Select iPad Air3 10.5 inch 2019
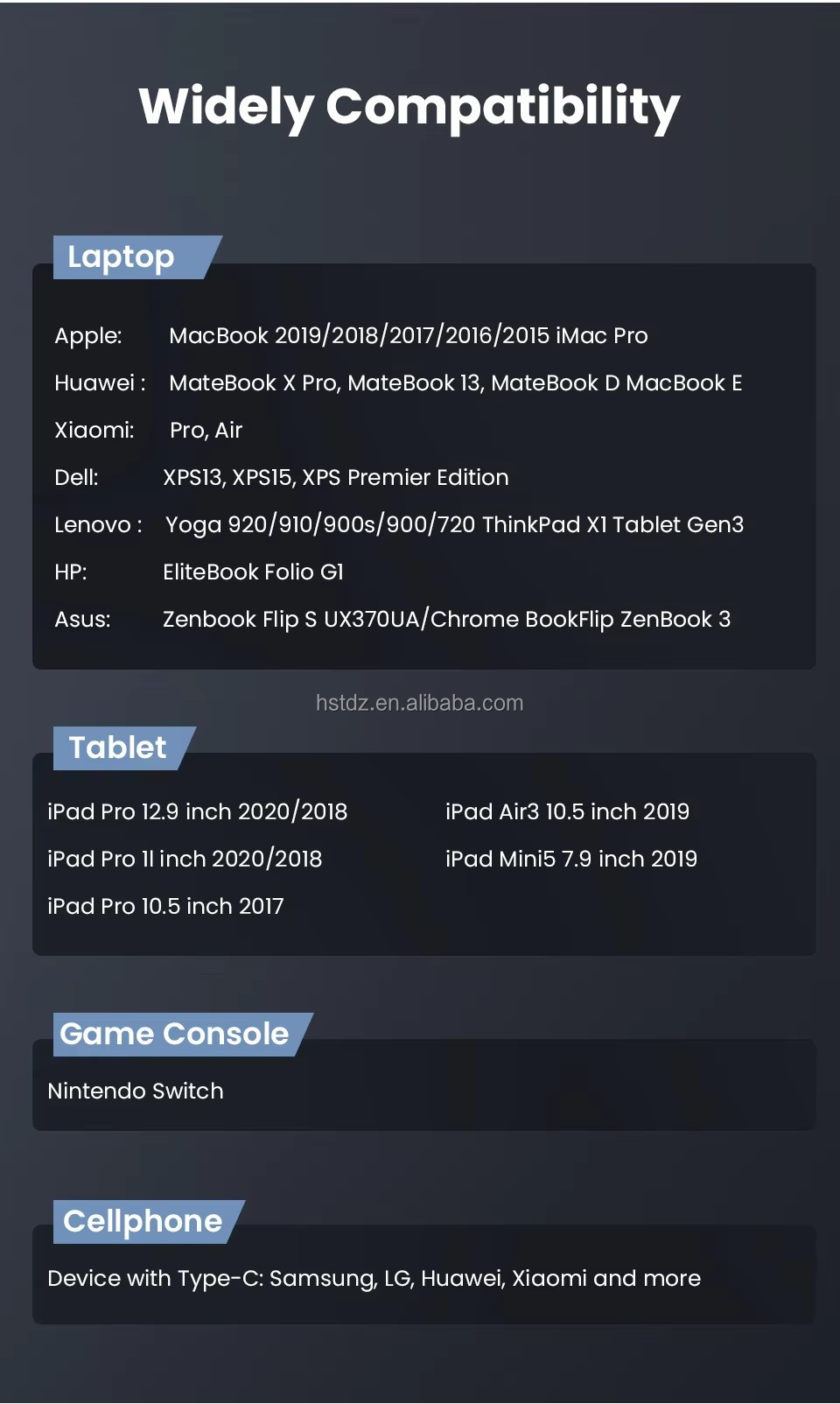This screenshot has height=1404, width=840. 567,811
